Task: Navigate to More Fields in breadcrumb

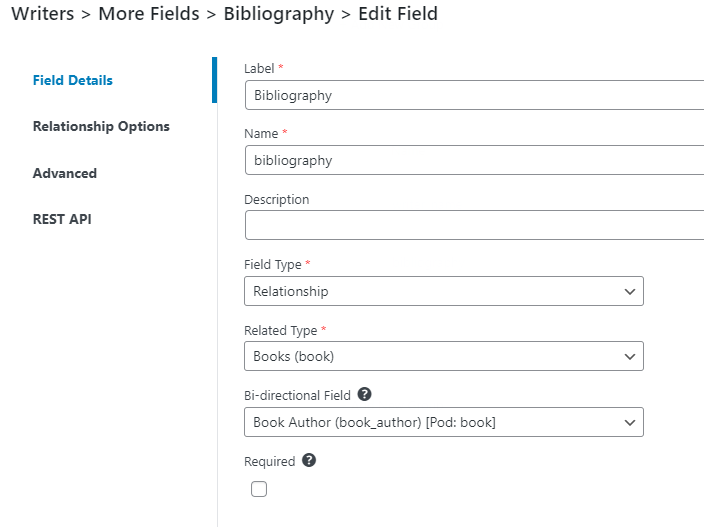Action: coord(149,13)
